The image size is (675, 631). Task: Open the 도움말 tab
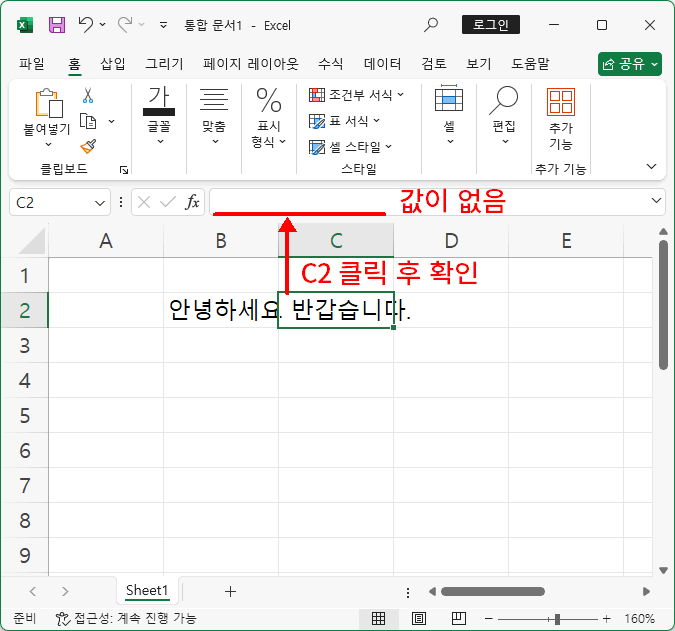[x=530, y=64]
